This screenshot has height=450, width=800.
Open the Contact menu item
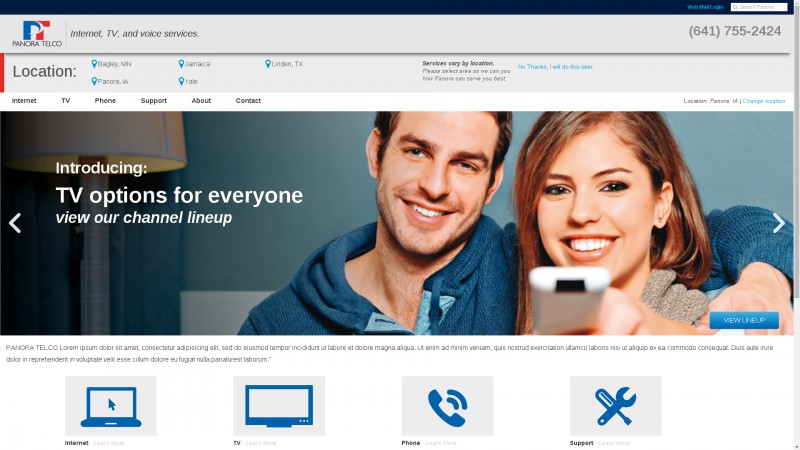pos(248,101)
